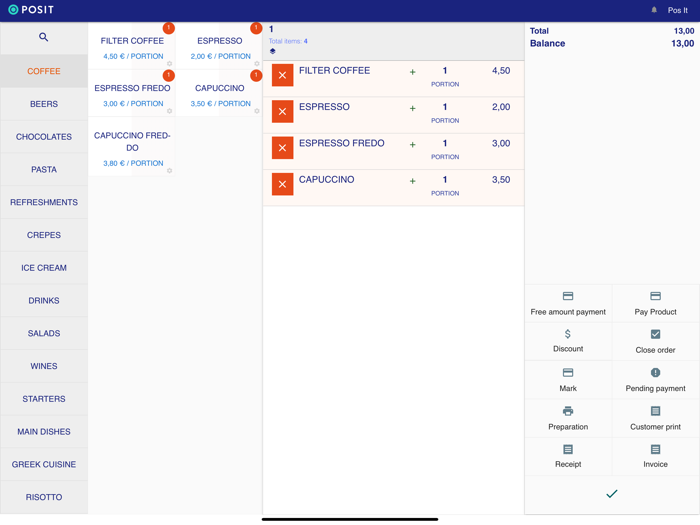Select the ICE CREAM category
The height and width of the screenshot is (525, 700).
tap(44, 268)
